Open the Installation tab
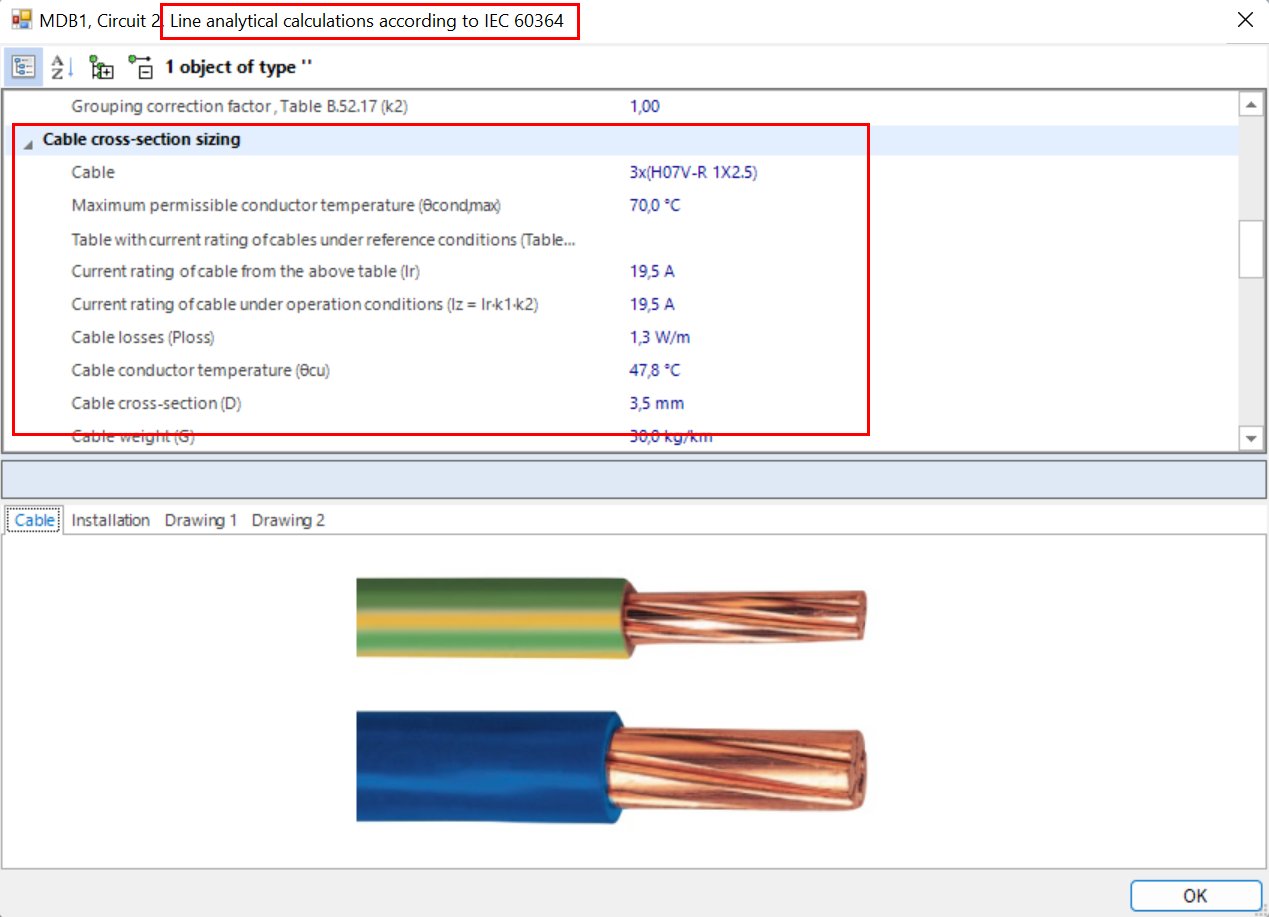The width and height of the screenshot is (1269, 917). [x=110, y=520]
